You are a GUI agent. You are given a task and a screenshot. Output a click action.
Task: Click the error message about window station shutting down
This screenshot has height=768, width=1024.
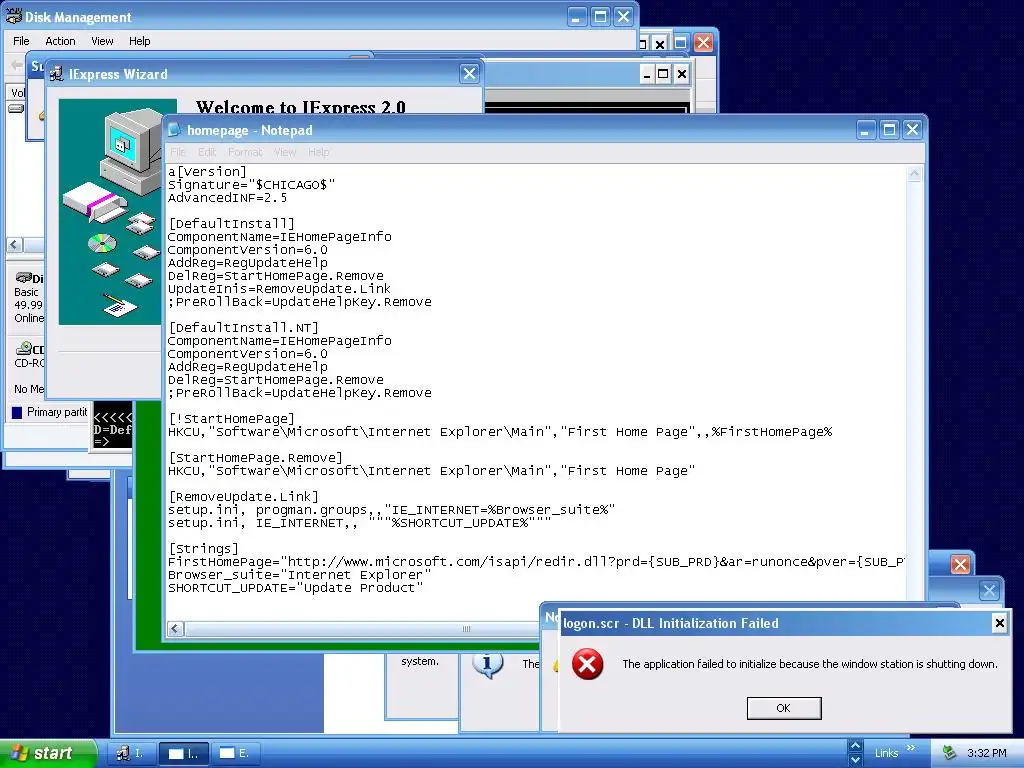(x=810, y=664)
